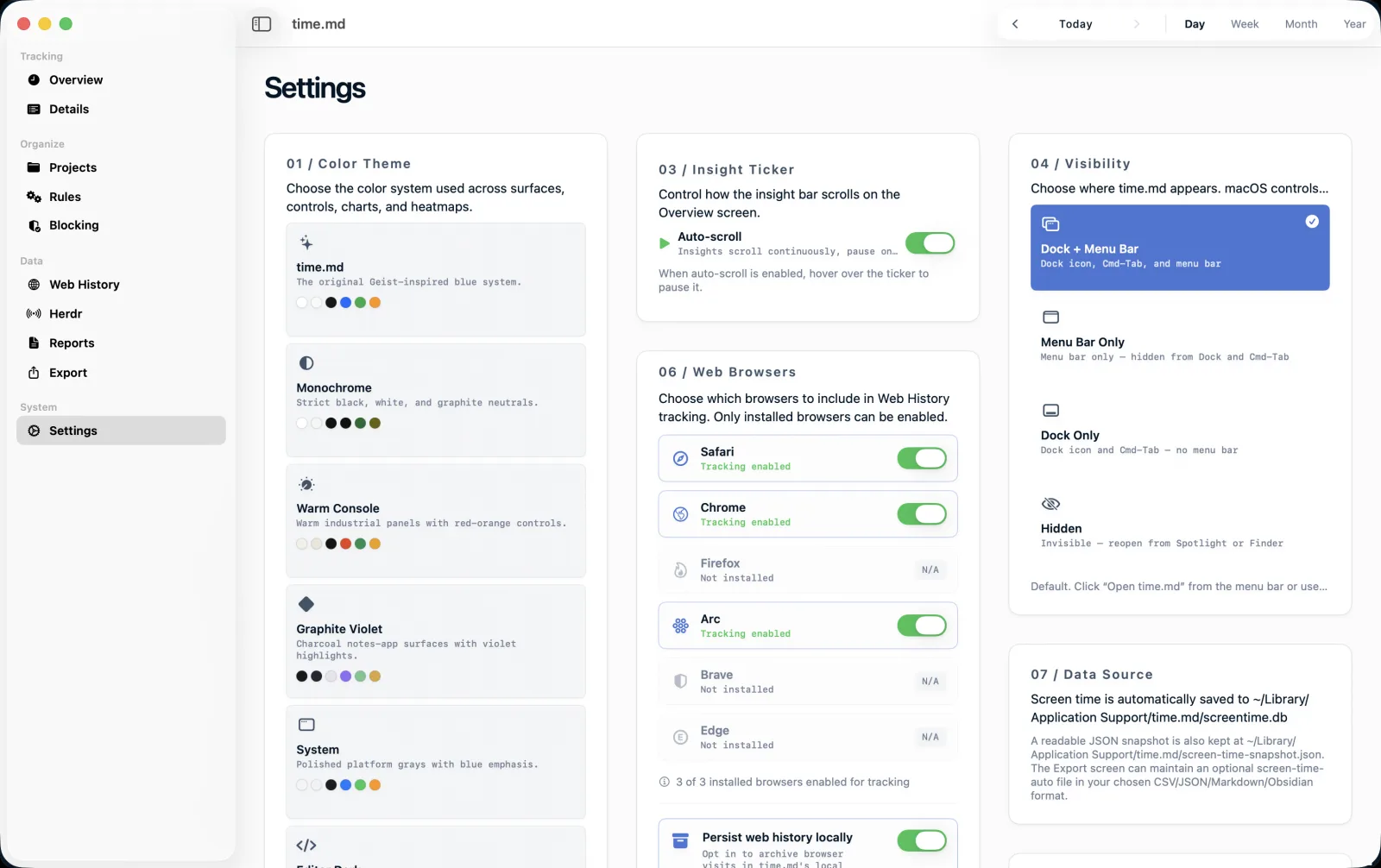Click the selected checkmark on Dock + Menu Bar
Image resolution: width=1381 pixels, height=868 pixels.
tap(1312, 222)
